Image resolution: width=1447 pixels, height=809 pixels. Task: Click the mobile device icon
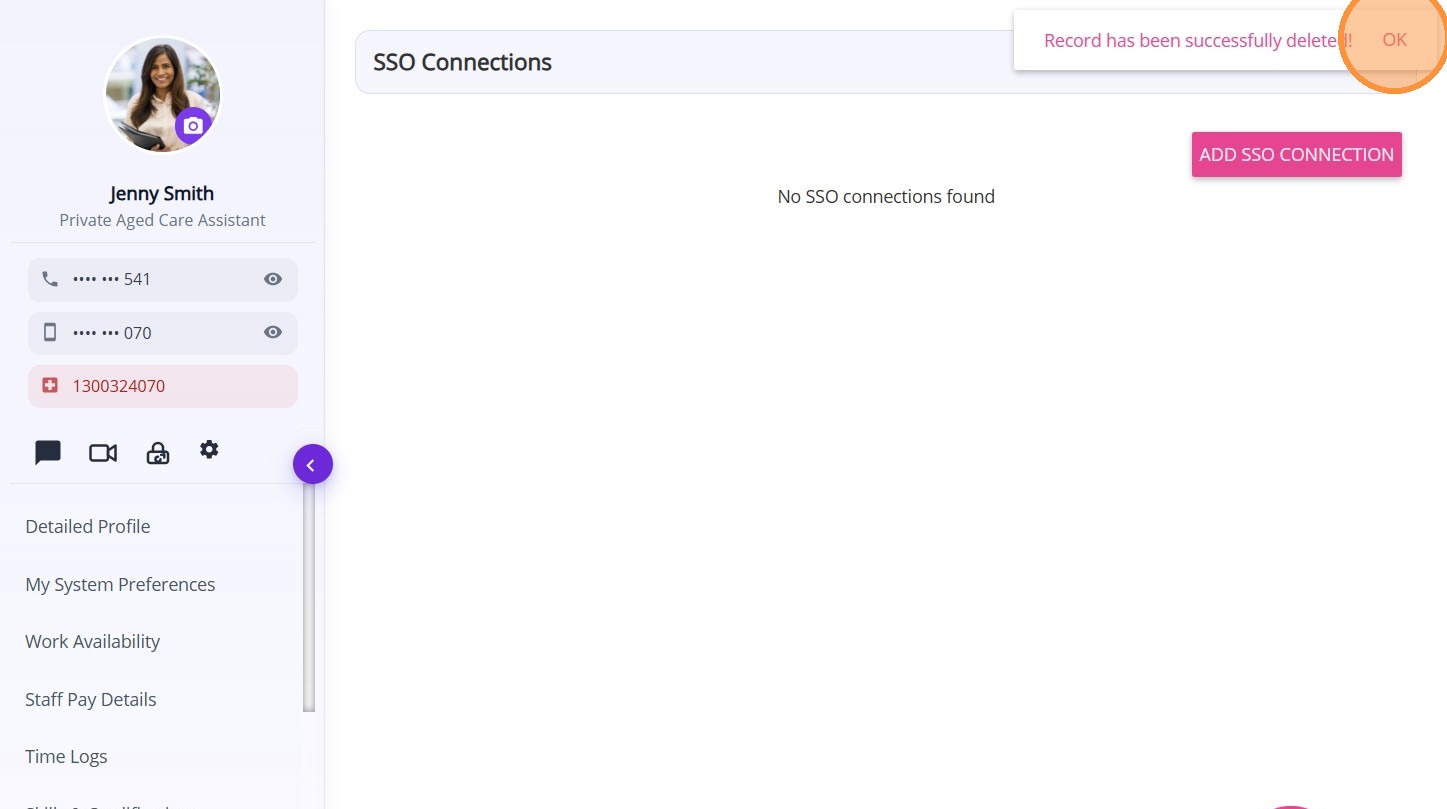pos(50,332)
